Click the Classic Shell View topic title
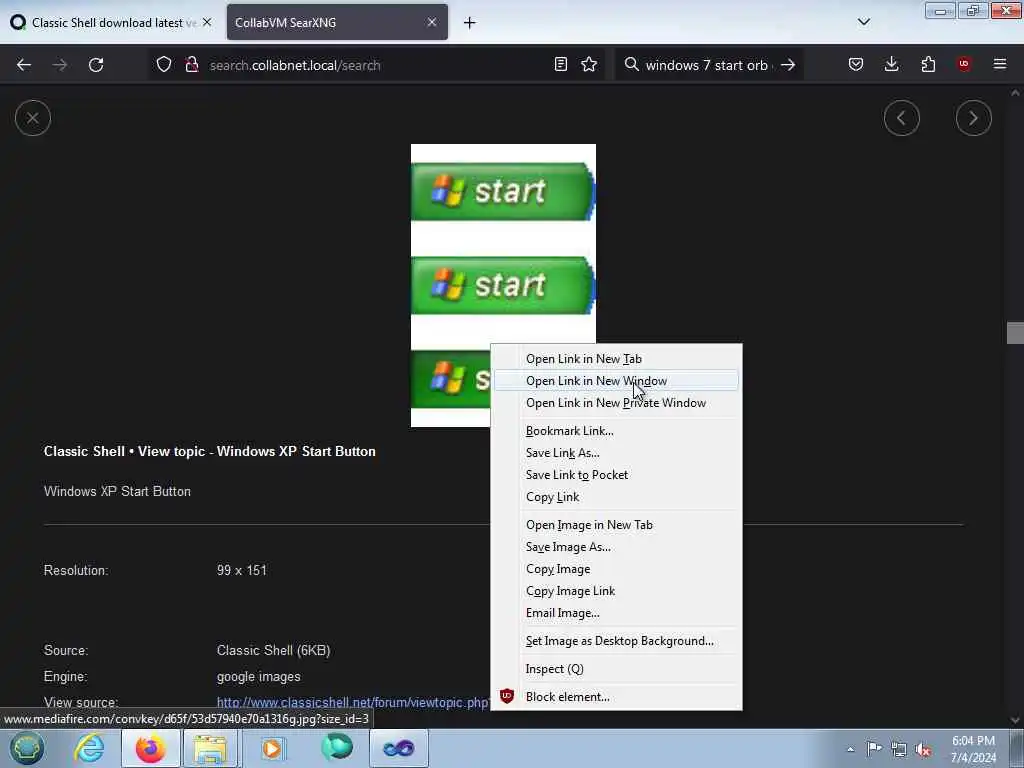The height and width of the screenshot is (768, 1024). tap(210, 451)
